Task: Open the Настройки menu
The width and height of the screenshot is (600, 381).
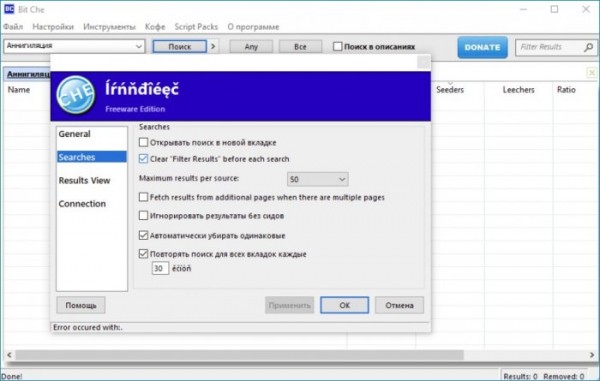Action: coord(53,27)
